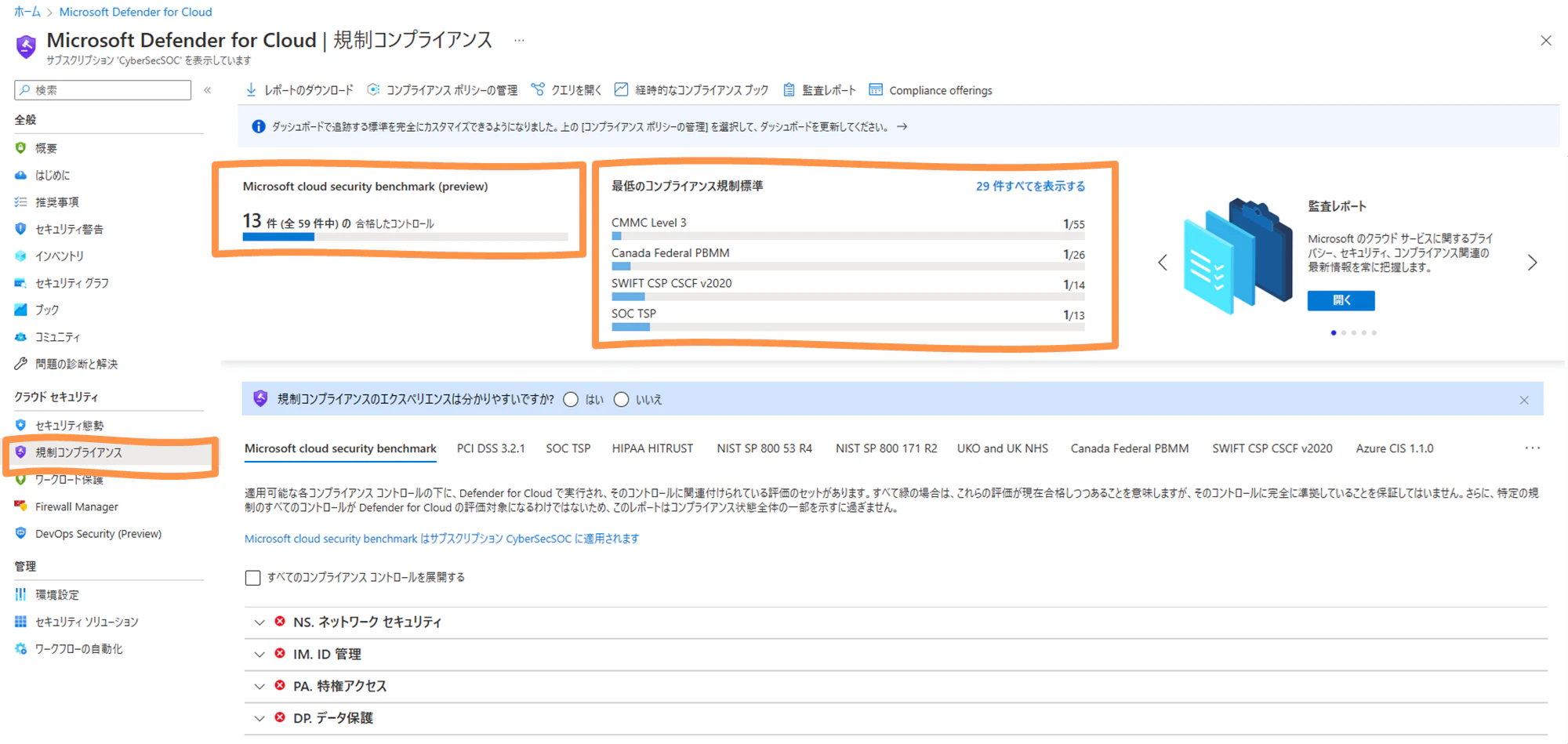Screen dimensions: 1568x744
Task: Click the ブック workbook icon
Action: pos(21,310)
